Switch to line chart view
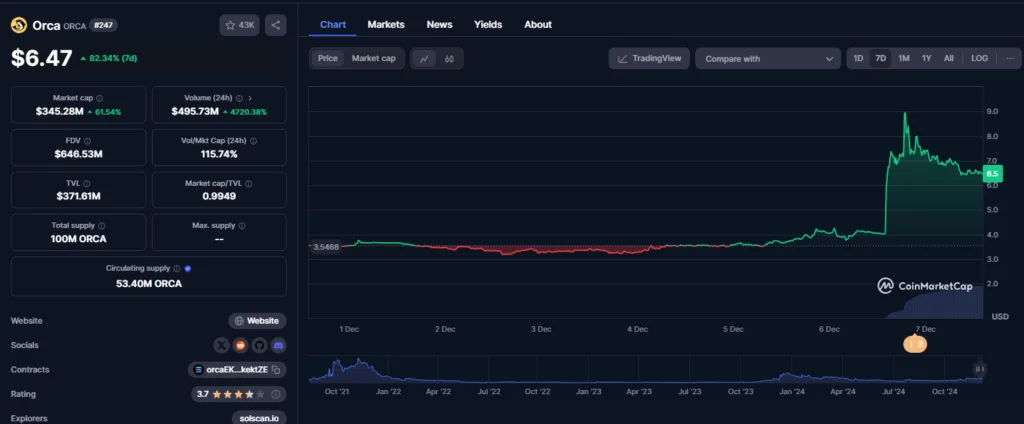Viewport: 1024px width, 424px height. pyautogui.click(x=424, y=59)
